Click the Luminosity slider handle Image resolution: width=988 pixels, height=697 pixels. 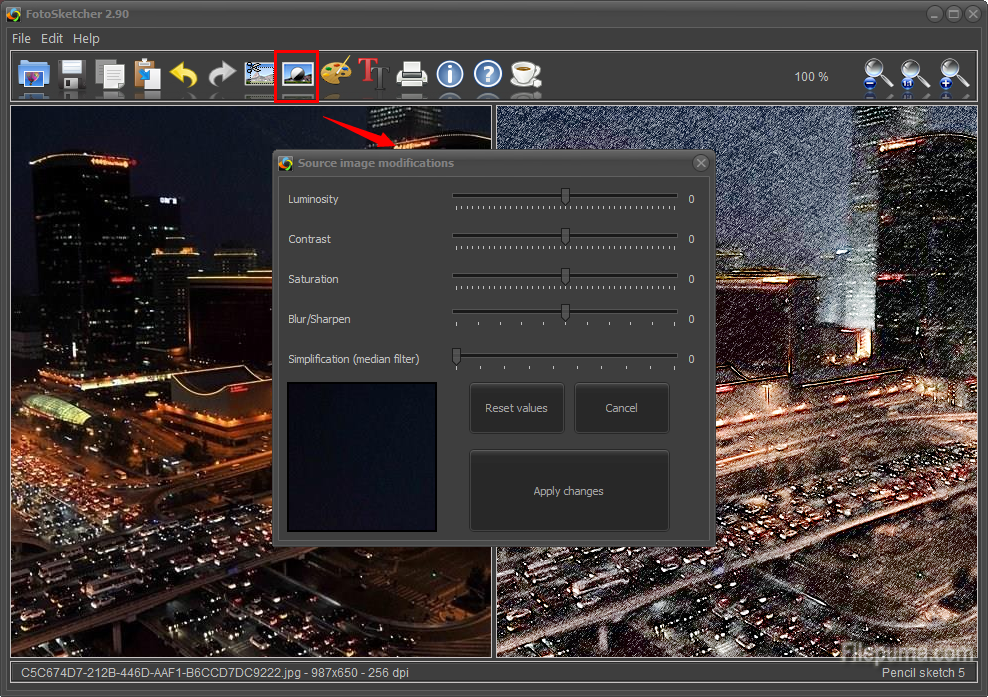click(x=565, y=197)
